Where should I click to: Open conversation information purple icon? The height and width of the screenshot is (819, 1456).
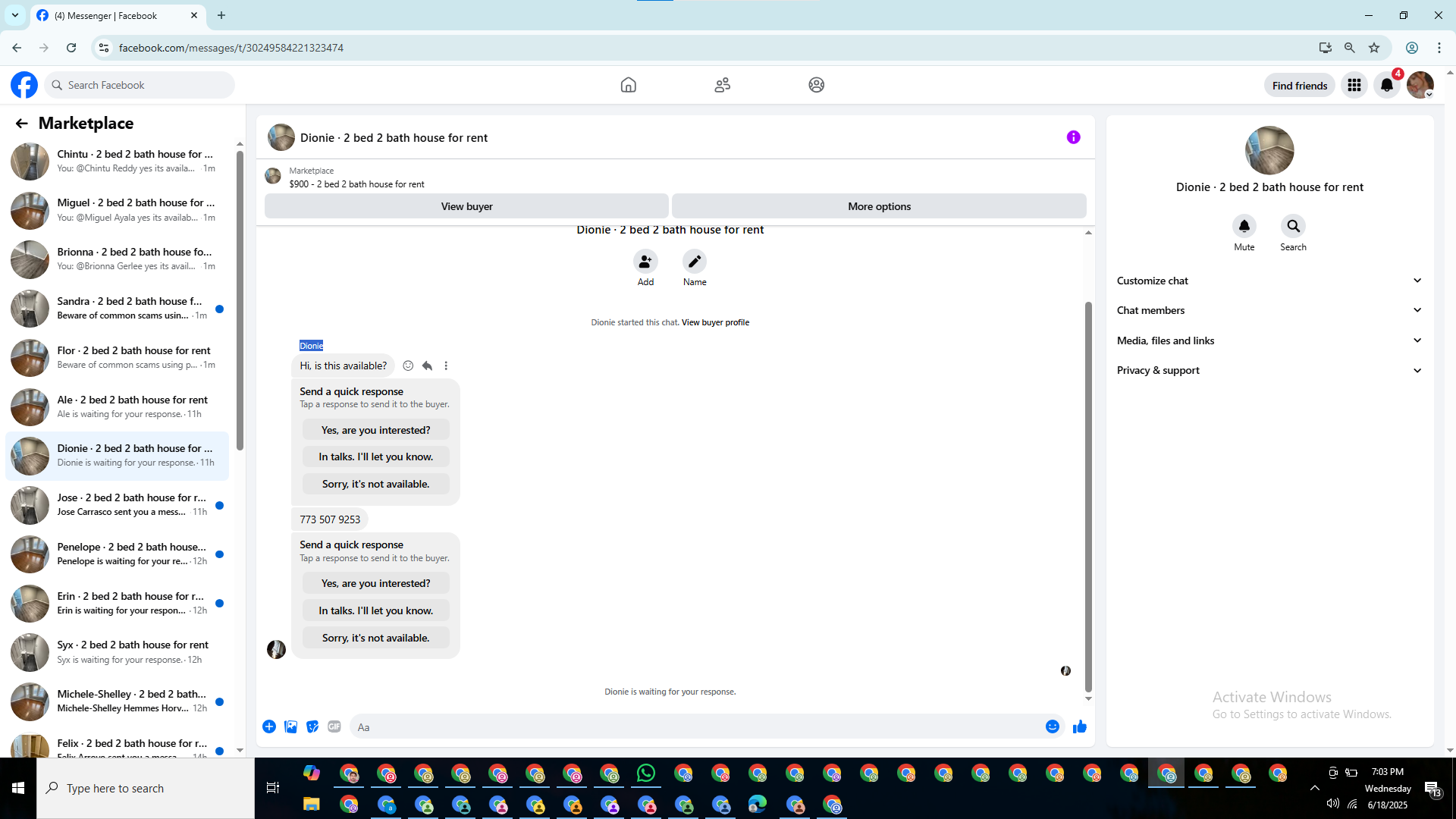click(x=1073, y=137)
